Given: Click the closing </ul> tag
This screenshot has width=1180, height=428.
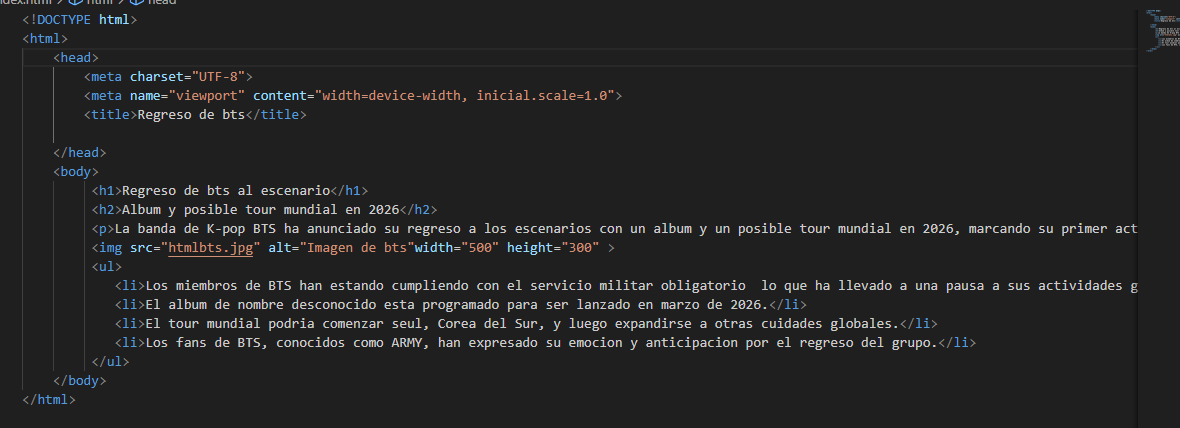Looking at the screenshot, I should coord(111,363).
